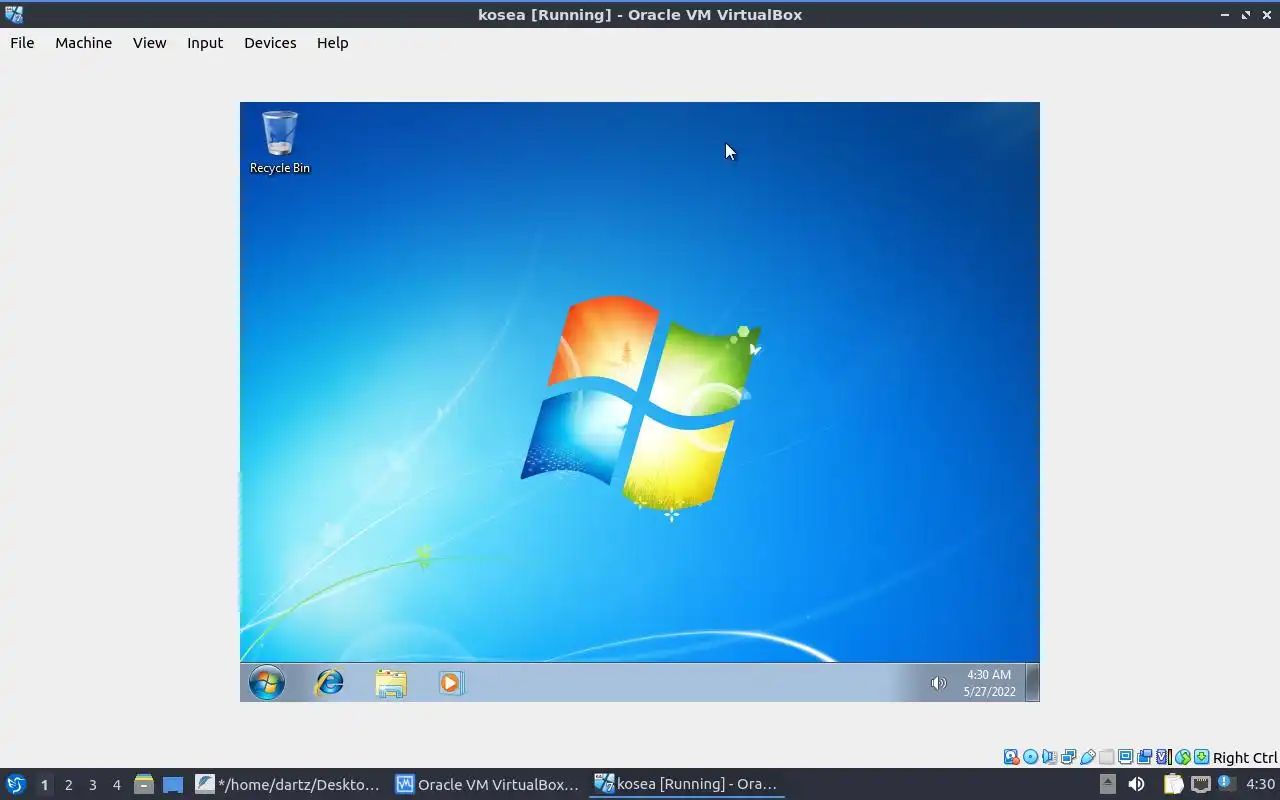
Task: Click the shared folders status icon
Action: (x=1106, y=757)
